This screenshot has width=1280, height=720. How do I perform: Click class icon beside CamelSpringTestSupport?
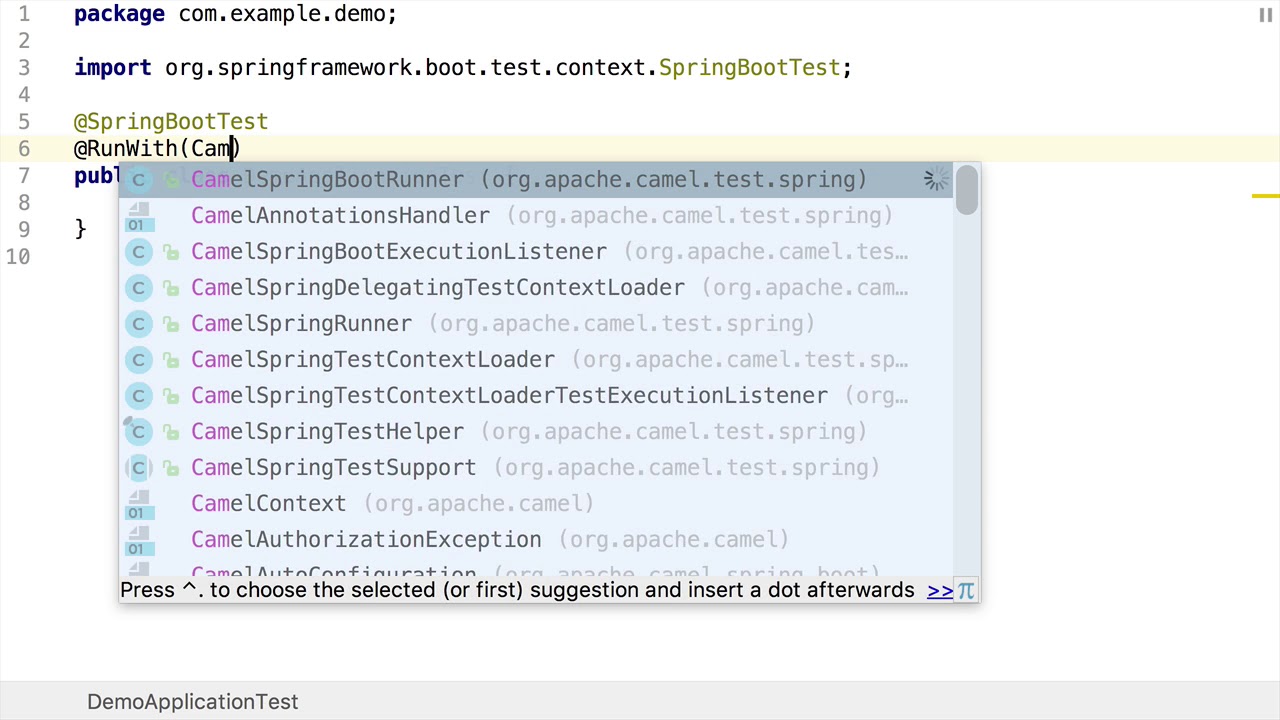139,468
